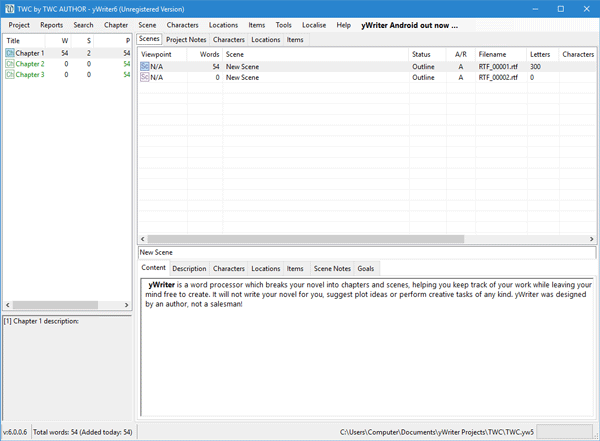Open the Localise menu

point(314,25)
